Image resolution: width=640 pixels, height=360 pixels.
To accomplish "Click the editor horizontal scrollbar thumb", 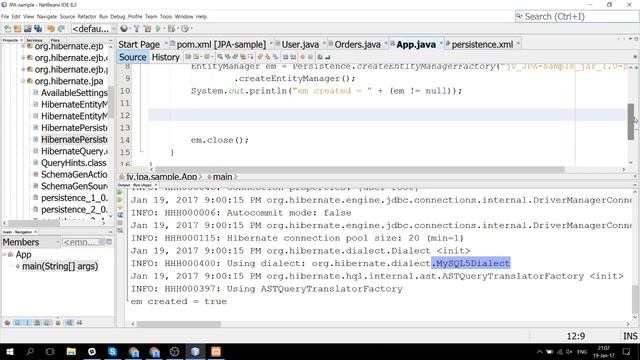I will tap(360, 169).
